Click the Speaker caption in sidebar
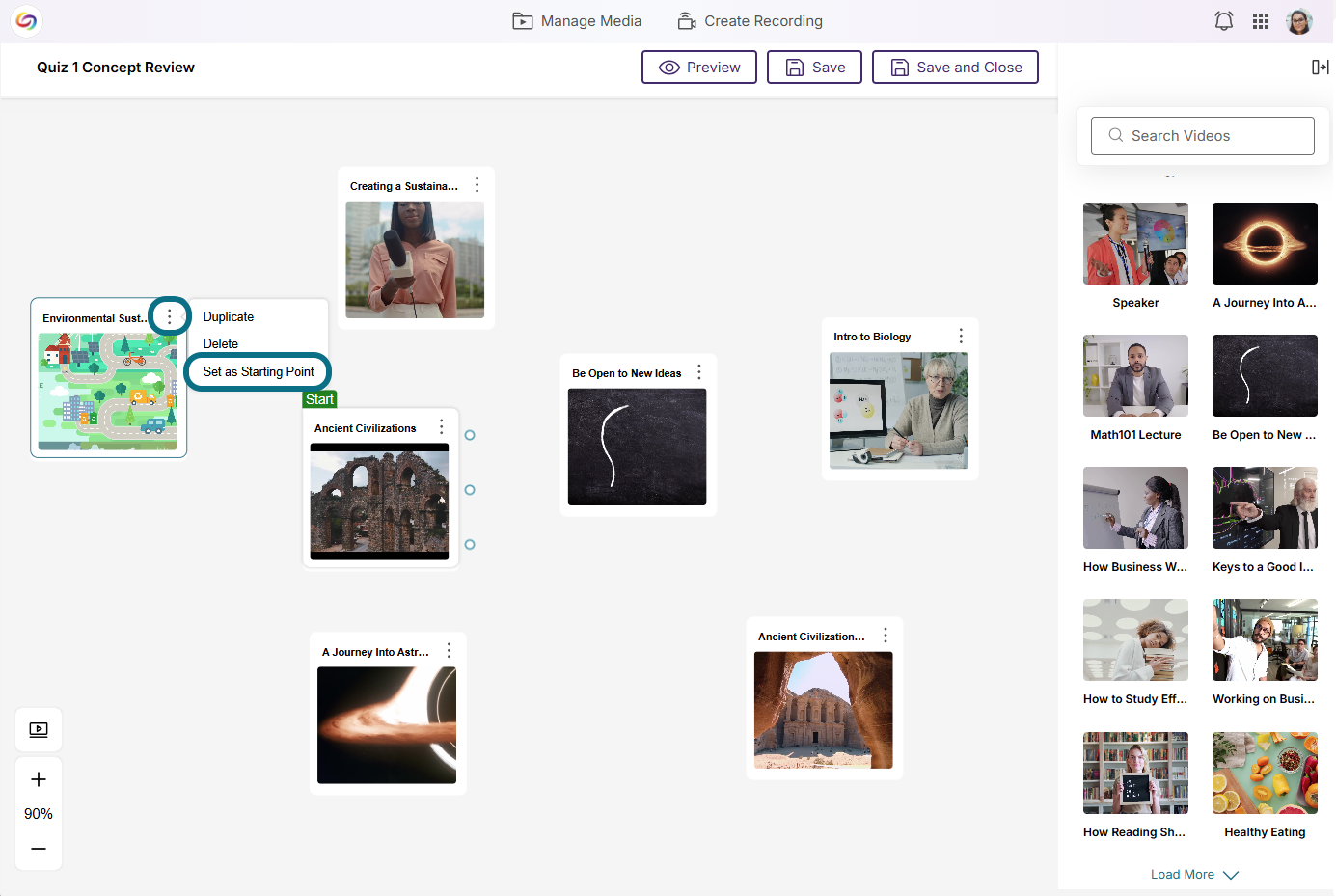The width and height of the screenshot is (1336, 896). point(1135,303)
